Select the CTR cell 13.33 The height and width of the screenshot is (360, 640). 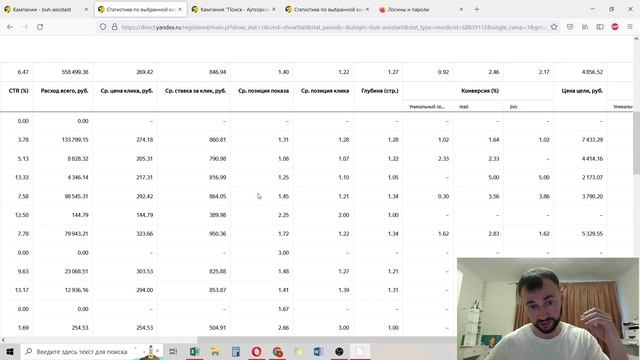[x=22, y=178]
